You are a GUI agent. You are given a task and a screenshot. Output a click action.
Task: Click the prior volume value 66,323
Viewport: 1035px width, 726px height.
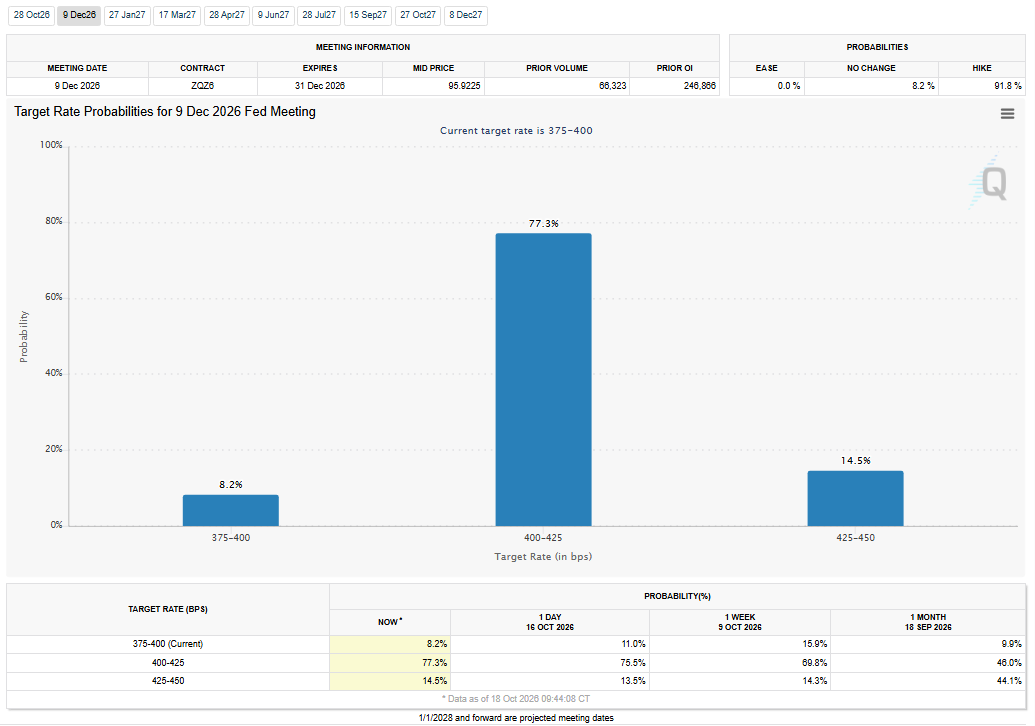point(613,86)
